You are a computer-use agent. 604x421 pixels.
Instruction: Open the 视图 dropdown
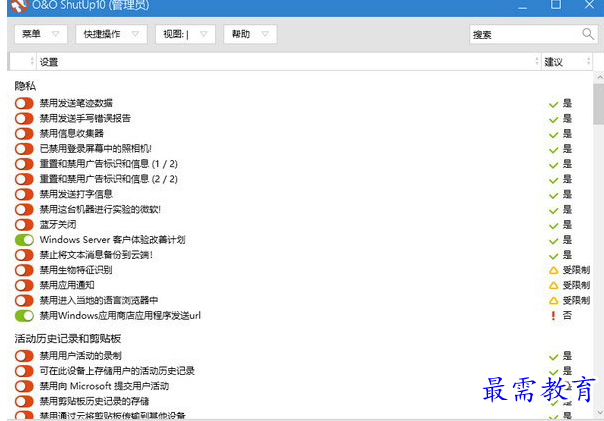(x=185, y=34)
